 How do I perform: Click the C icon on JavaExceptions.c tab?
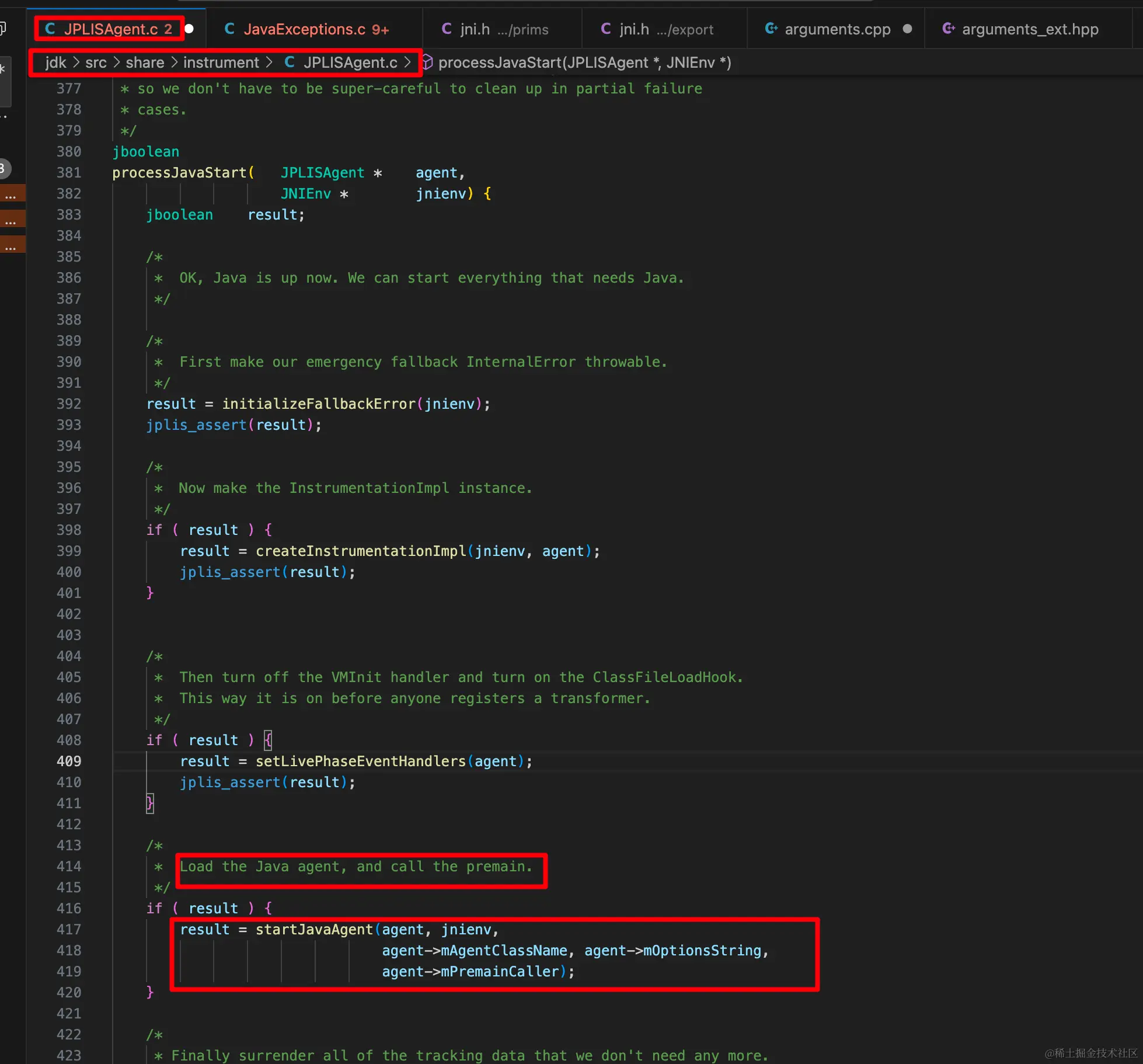(x=230, y=29)
